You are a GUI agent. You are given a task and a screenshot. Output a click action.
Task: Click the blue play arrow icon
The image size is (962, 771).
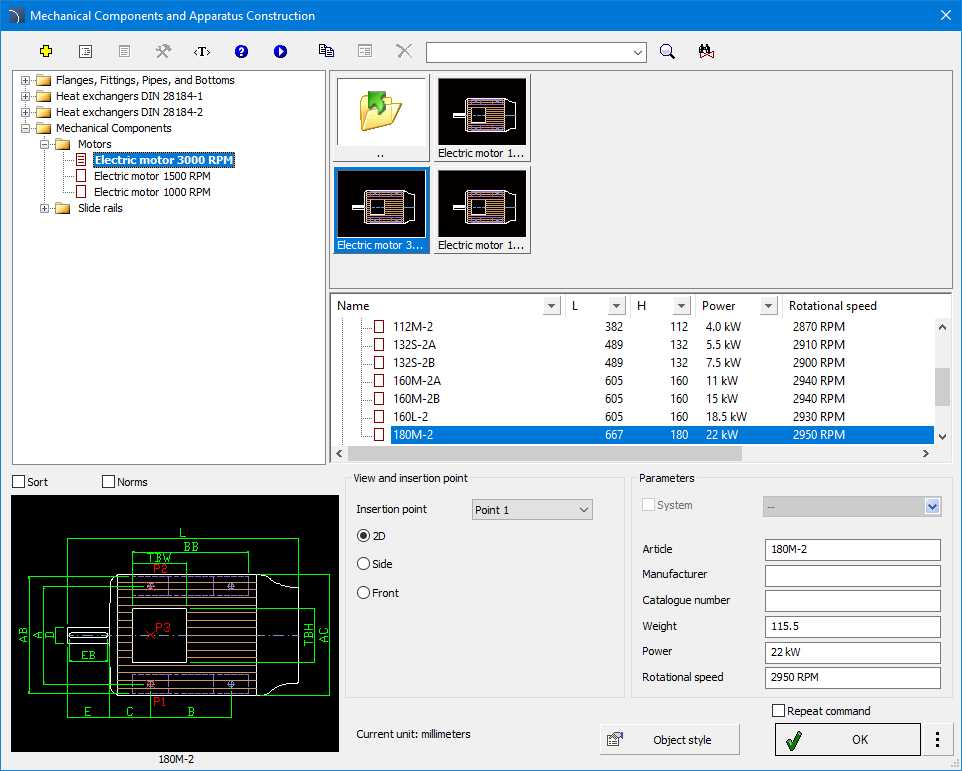tap(280, 52)
